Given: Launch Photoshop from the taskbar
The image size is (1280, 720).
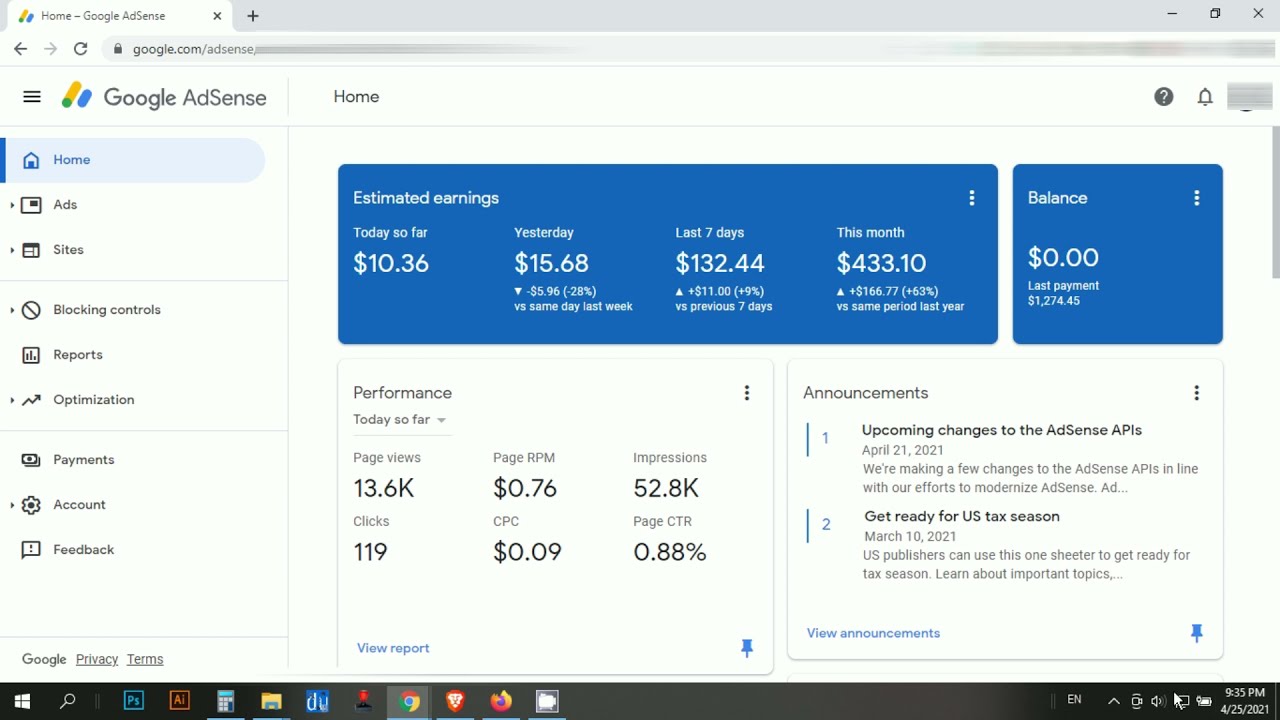Looking at the screenshot, I should point(133,701).
